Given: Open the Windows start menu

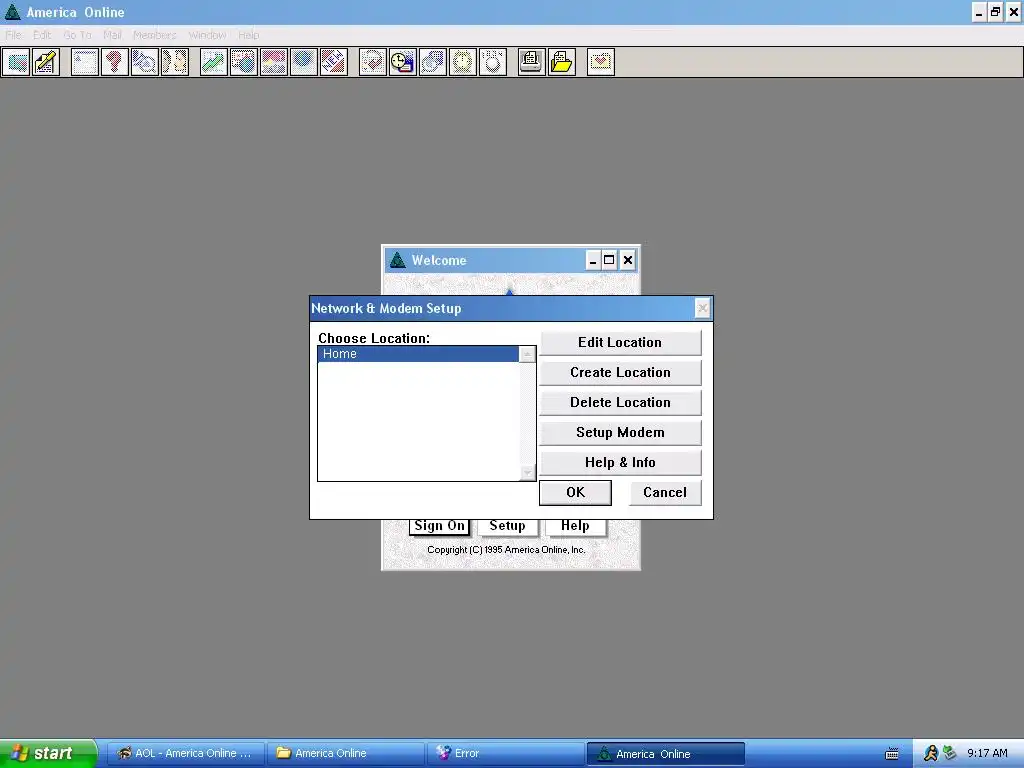Looking at the screenshot, I should [x=48, y=753].
